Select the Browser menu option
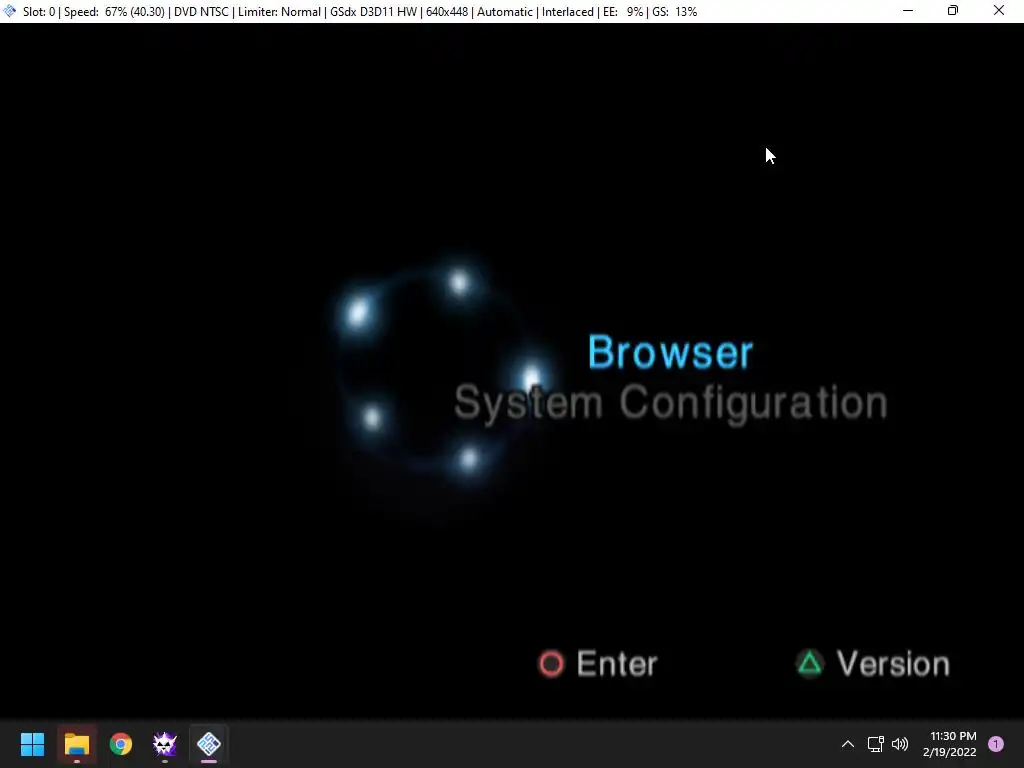The height and width of the screenshot is (768, 1024). coord(671,352)
